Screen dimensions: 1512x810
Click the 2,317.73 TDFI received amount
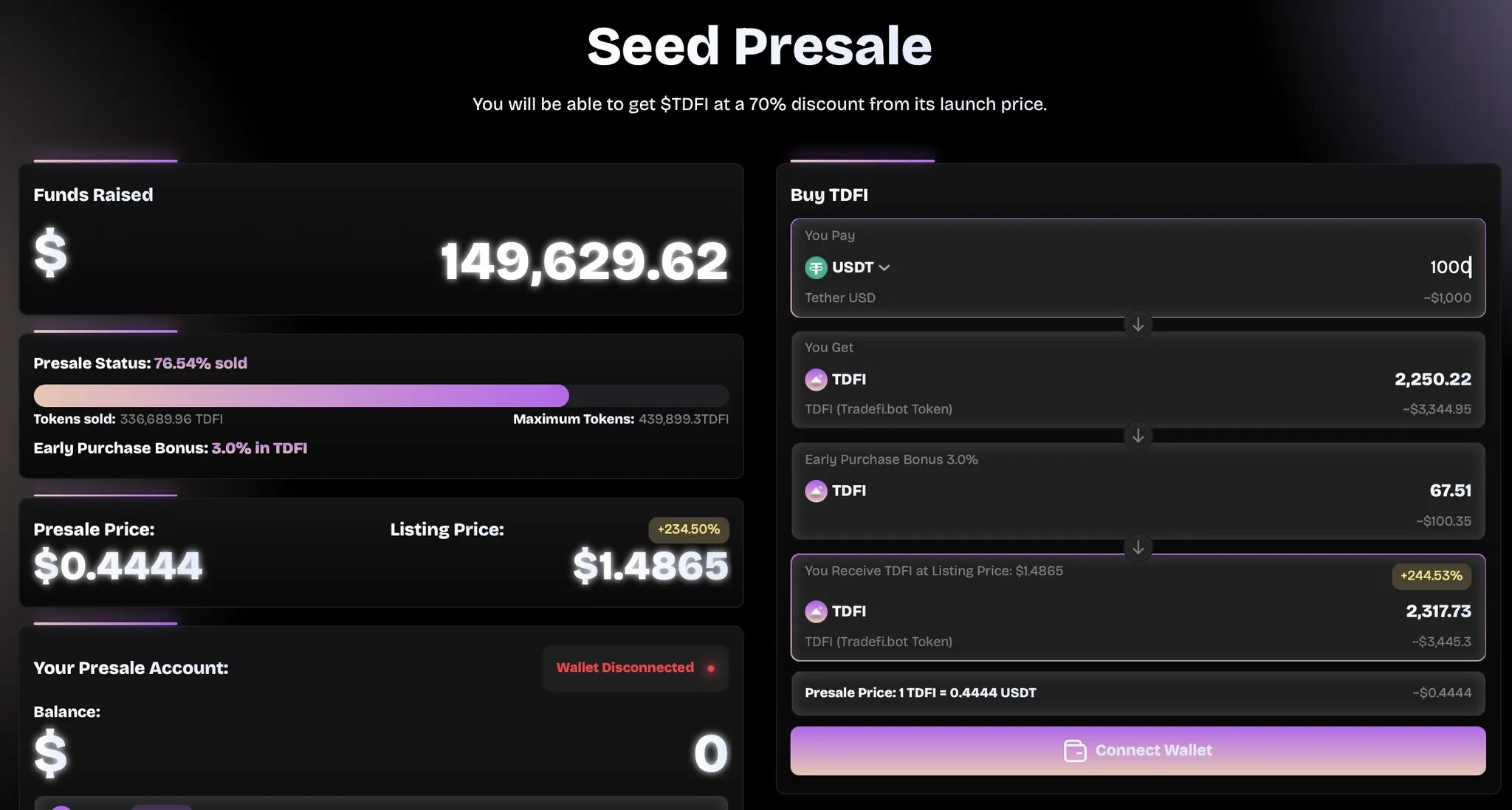1438,611
